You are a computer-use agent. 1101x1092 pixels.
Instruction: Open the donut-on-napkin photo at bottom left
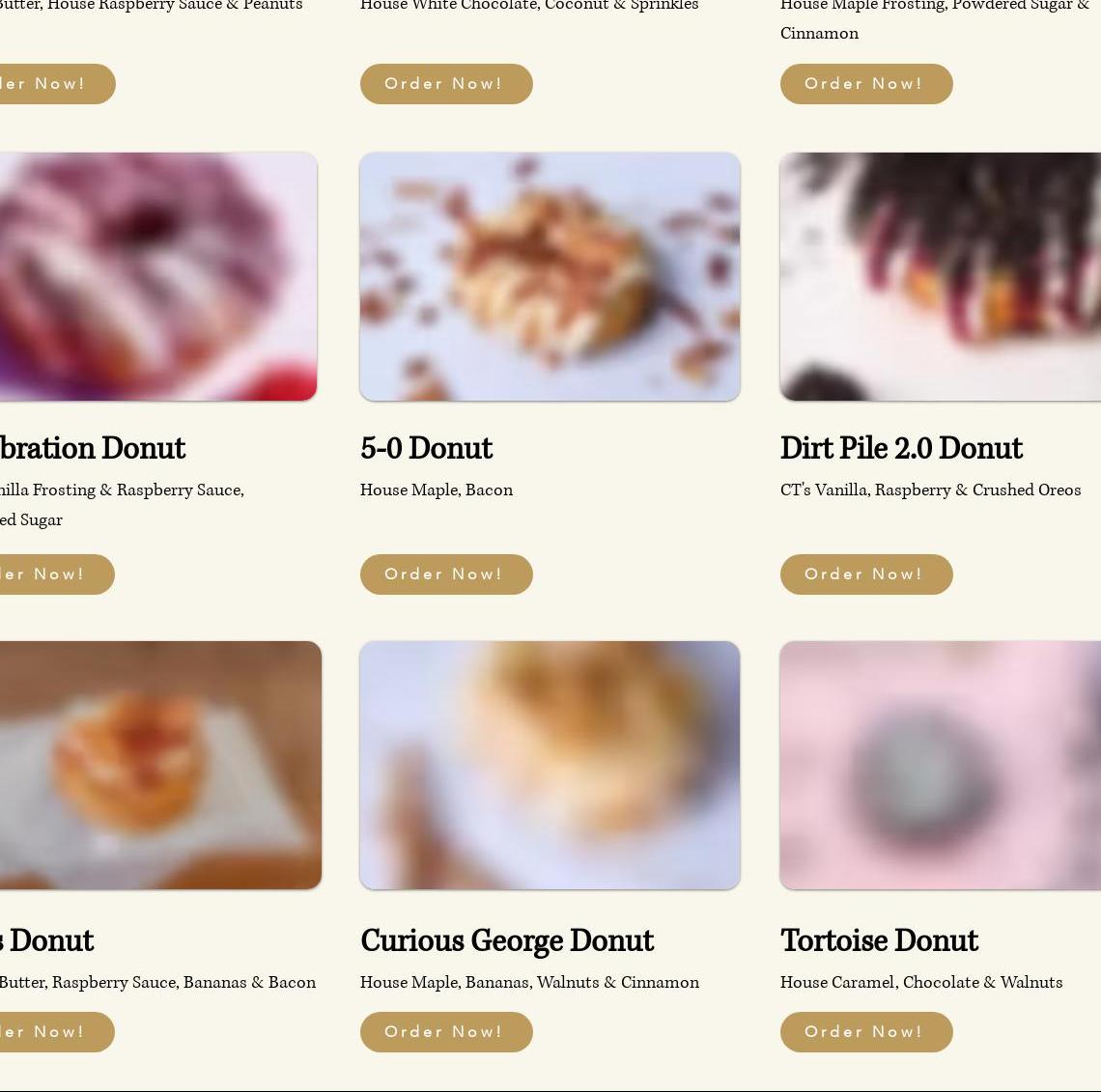160,765
